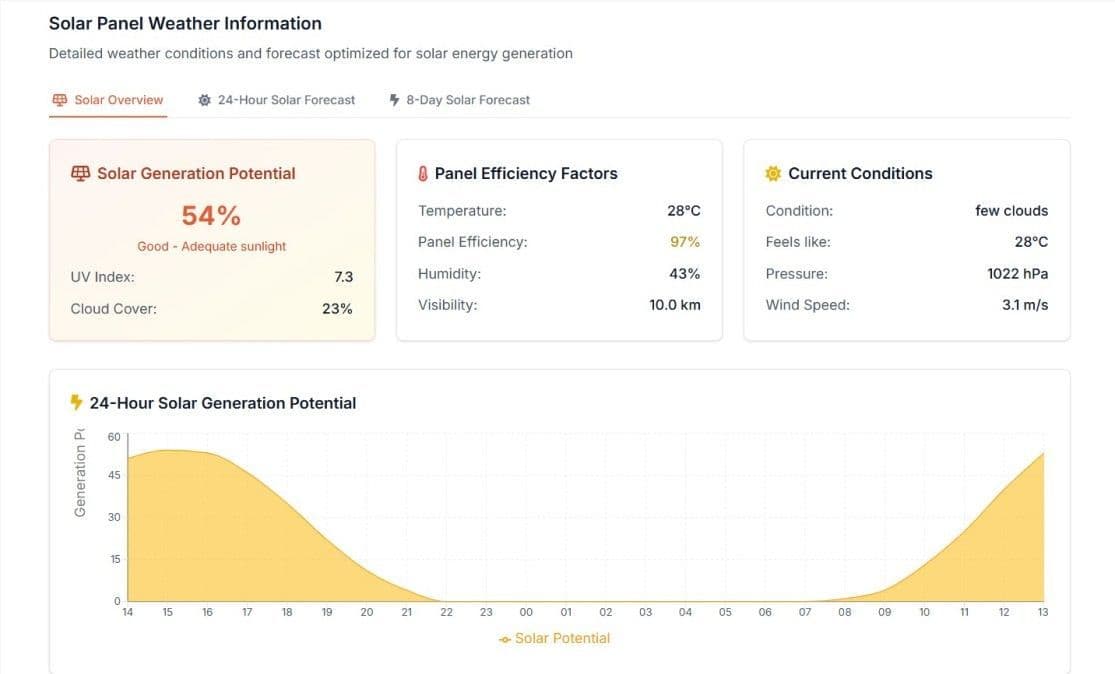Click the solar panel icon on Solar Overview tab
Viewport: 1115px width, 674px height.
pos(58,99)
